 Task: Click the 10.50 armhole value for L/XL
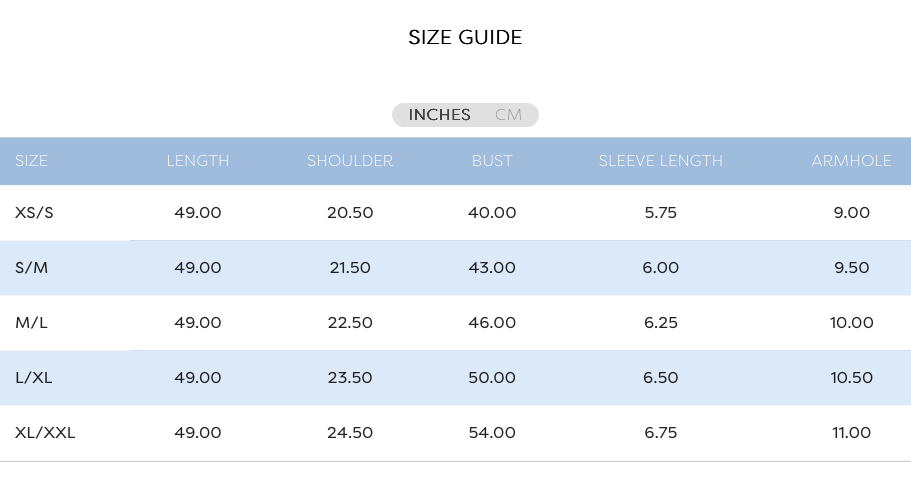851,377
